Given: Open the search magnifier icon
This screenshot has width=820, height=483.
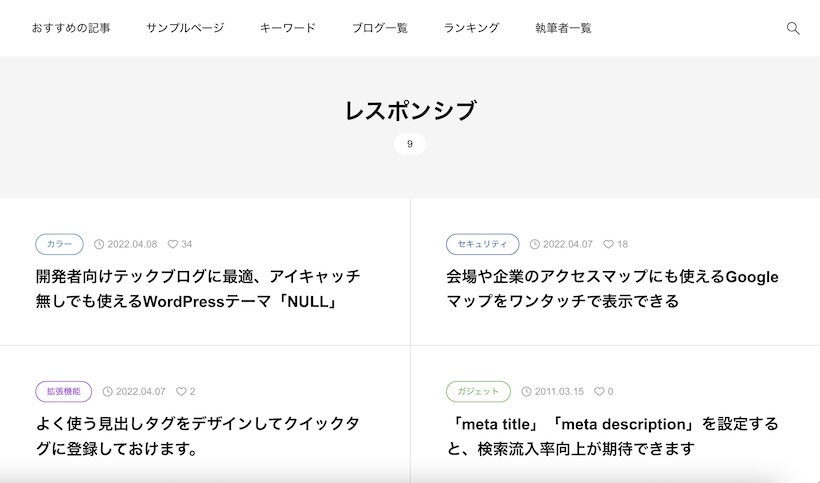Looking at the screenshot, I should pyautogui.click(x=793, y=28).
